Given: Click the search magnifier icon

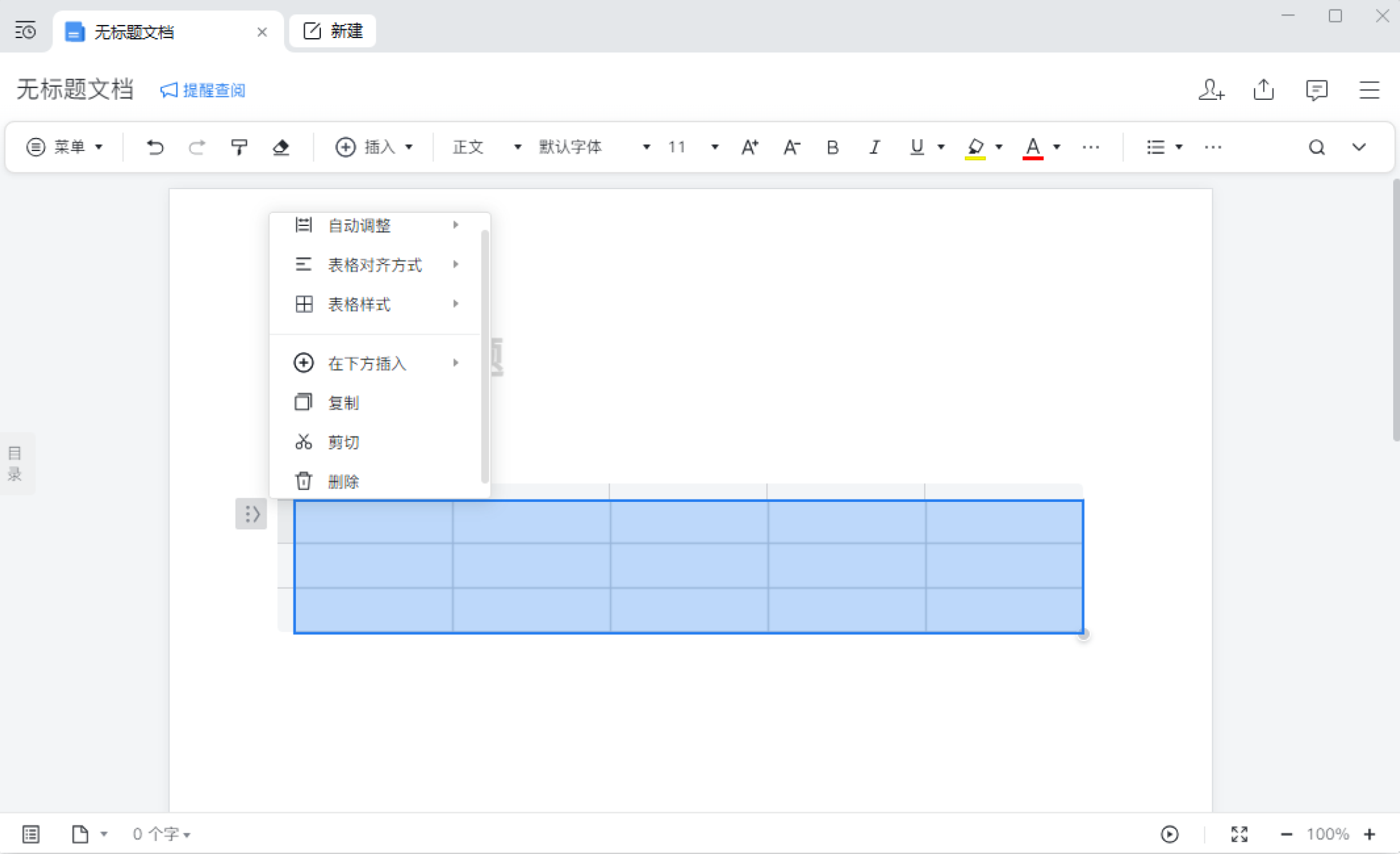Looking at the screenshot, I should click(1316, 147).
